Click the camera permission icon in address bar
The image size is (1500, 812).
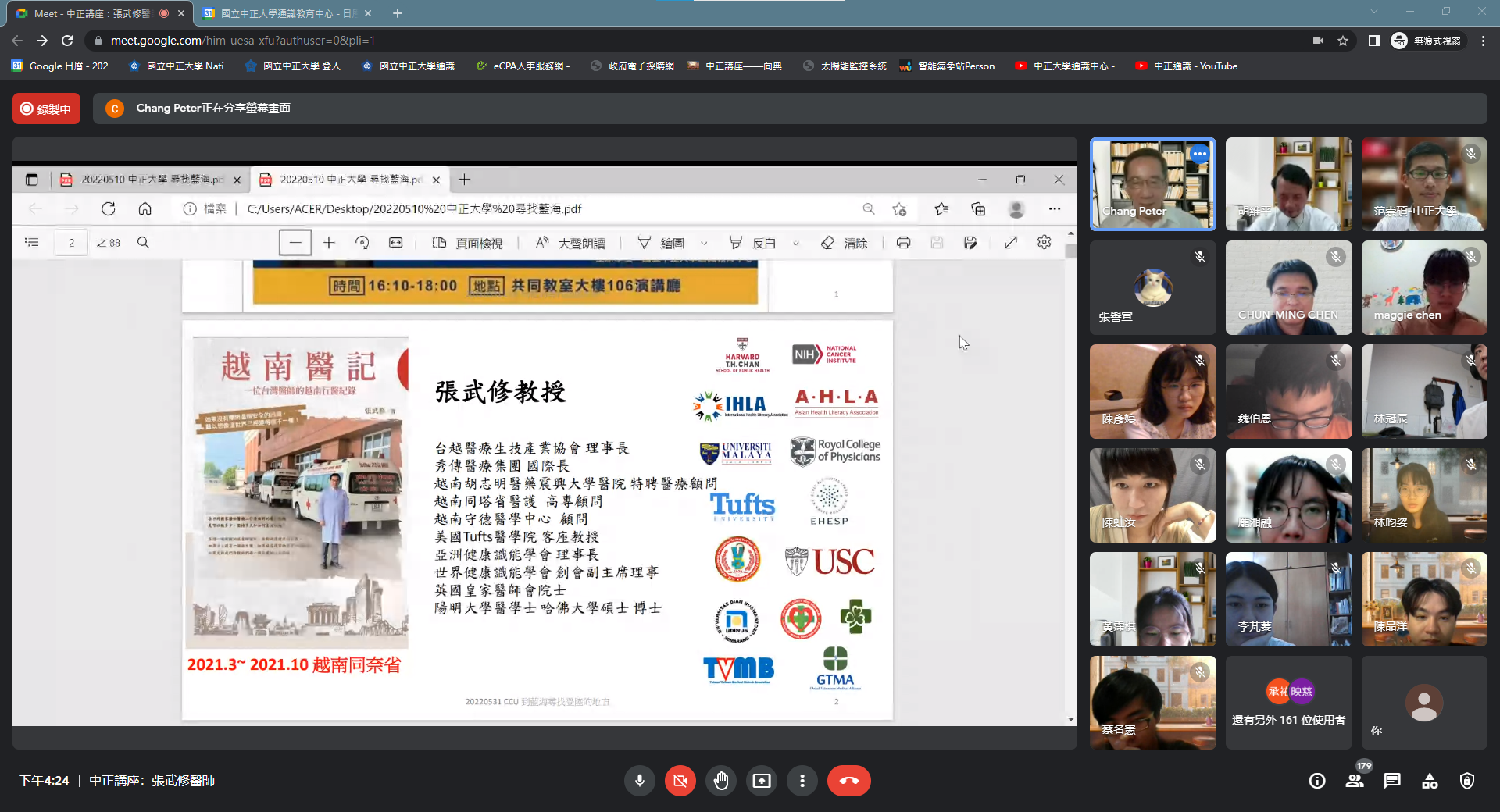1318,41
